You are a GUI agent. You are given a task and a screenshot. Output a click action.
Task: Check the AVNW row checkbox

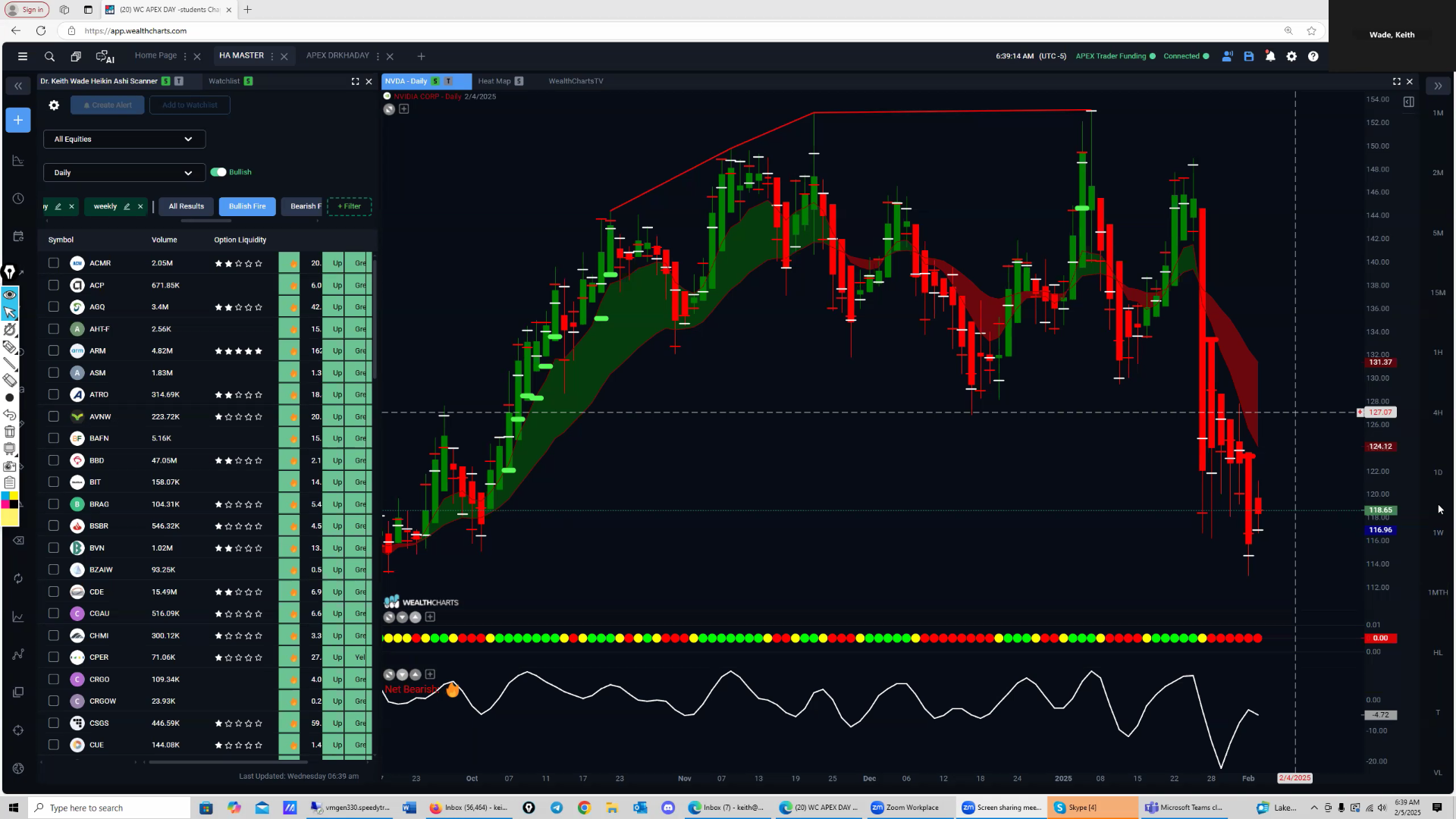(x=53, y=416)
